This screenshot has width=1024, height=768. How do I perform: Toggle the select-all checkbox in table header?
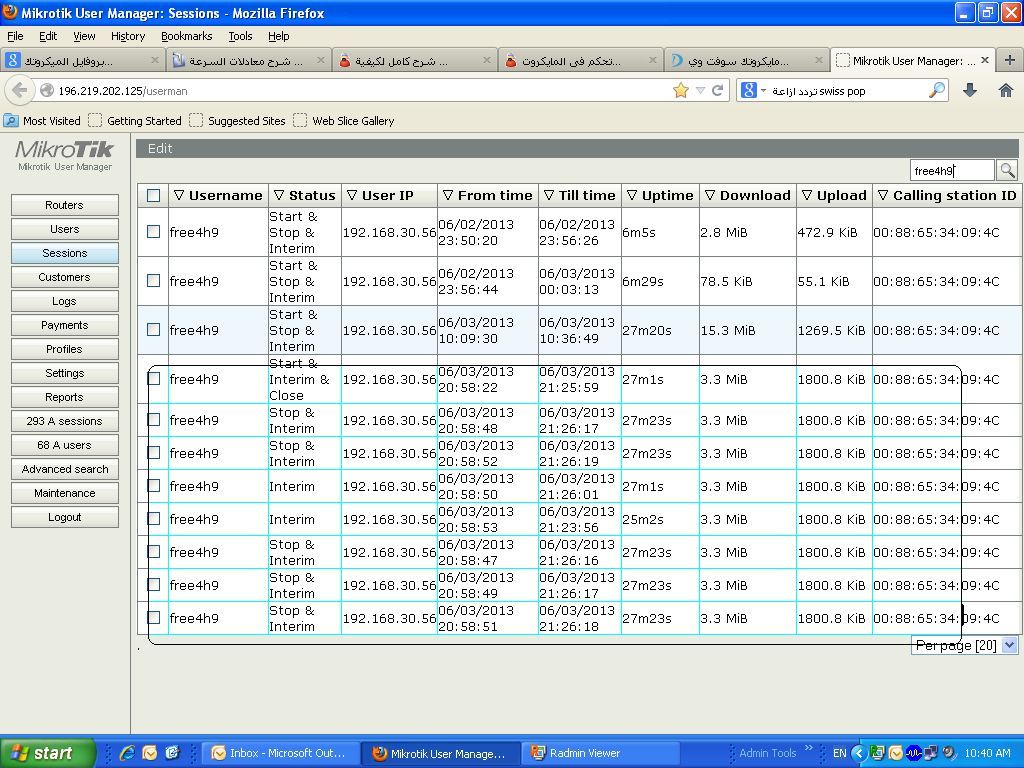pyautogui.click(x=153, y=195)
